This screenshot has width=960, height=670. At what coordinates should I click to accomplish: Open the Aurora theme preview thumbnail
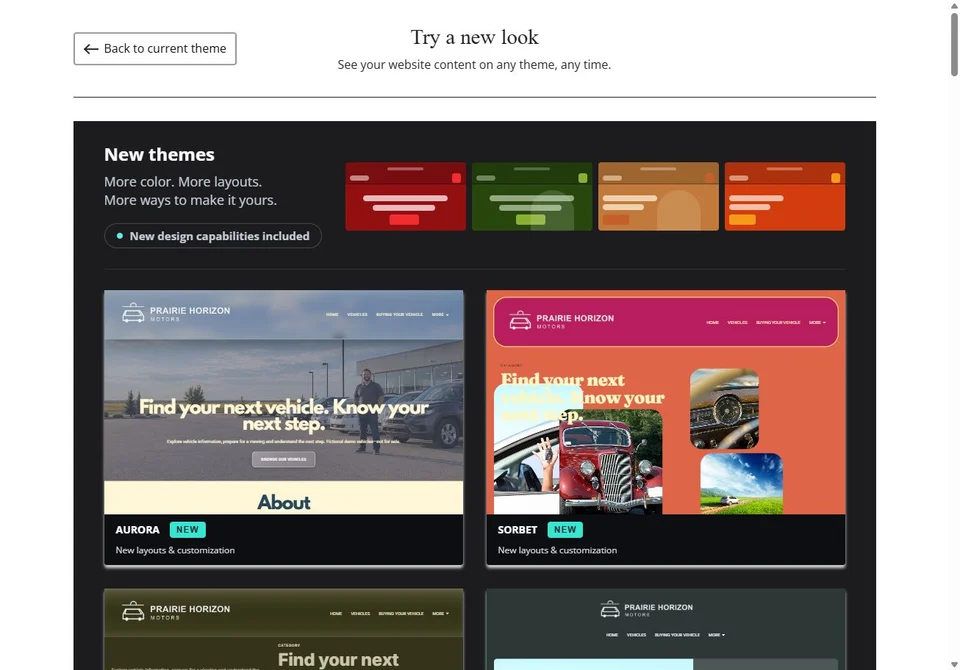[x=283, y=402]
